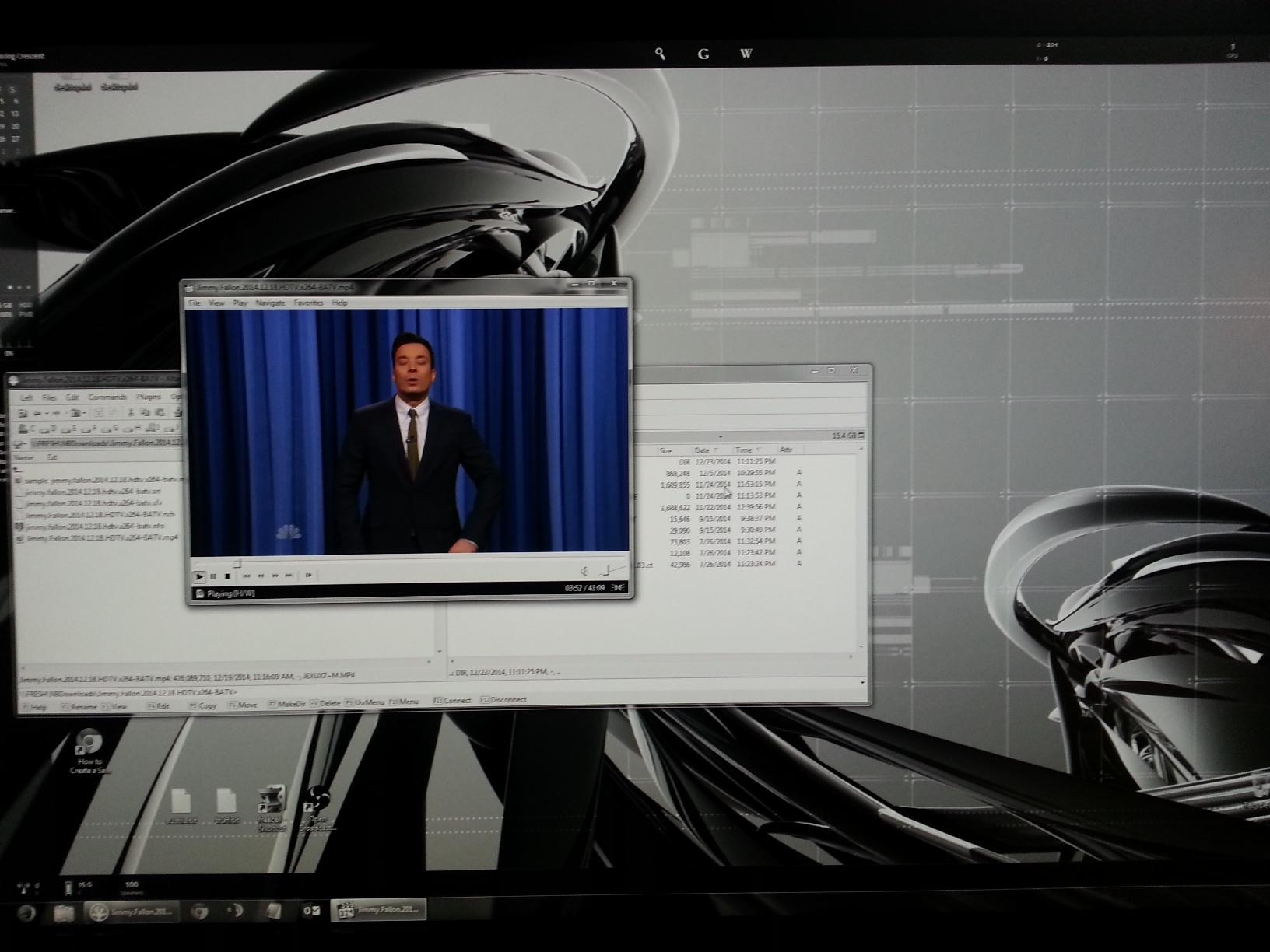
Task: Click the G icon in the top bar
Action: point(703,54)
